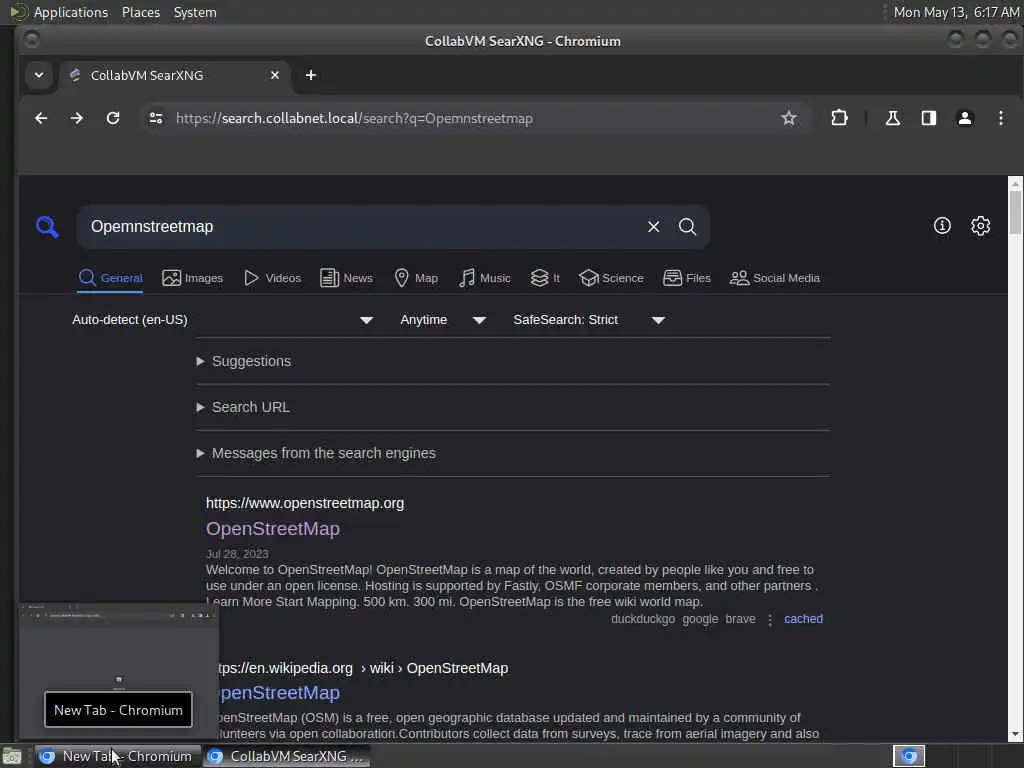
Task: Open site information icon in address bar
Action: click(x=155, y=118)
